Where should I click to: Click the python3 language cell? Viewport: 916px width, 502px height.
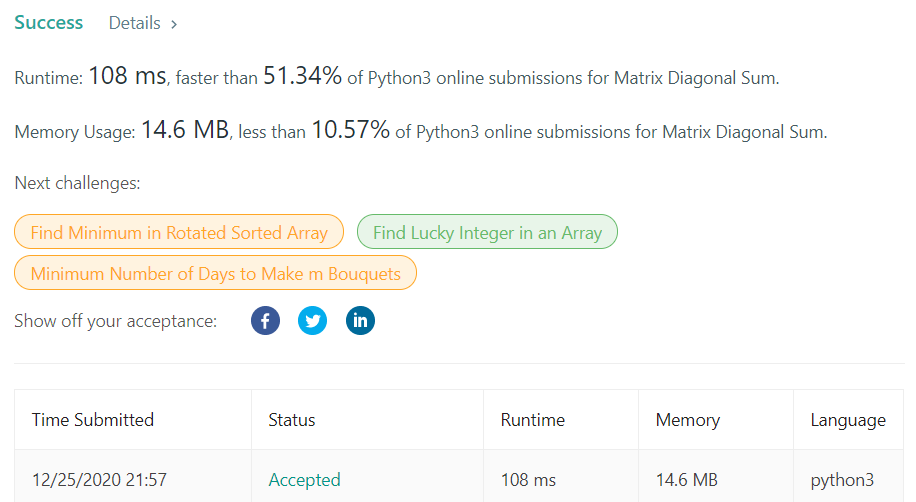842,480
